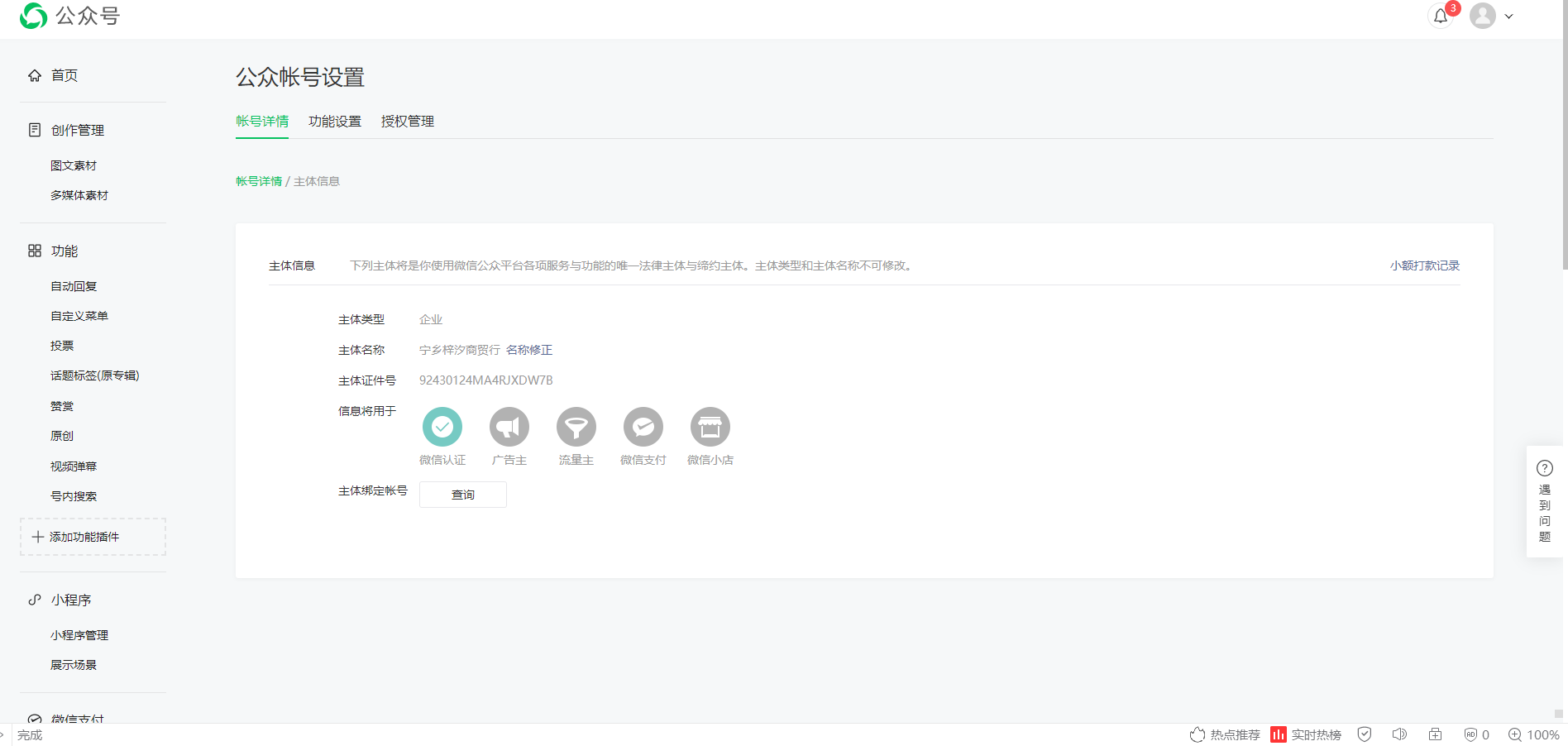
Task: Click the 创作管理 document icon
Action: pos(35,130)
